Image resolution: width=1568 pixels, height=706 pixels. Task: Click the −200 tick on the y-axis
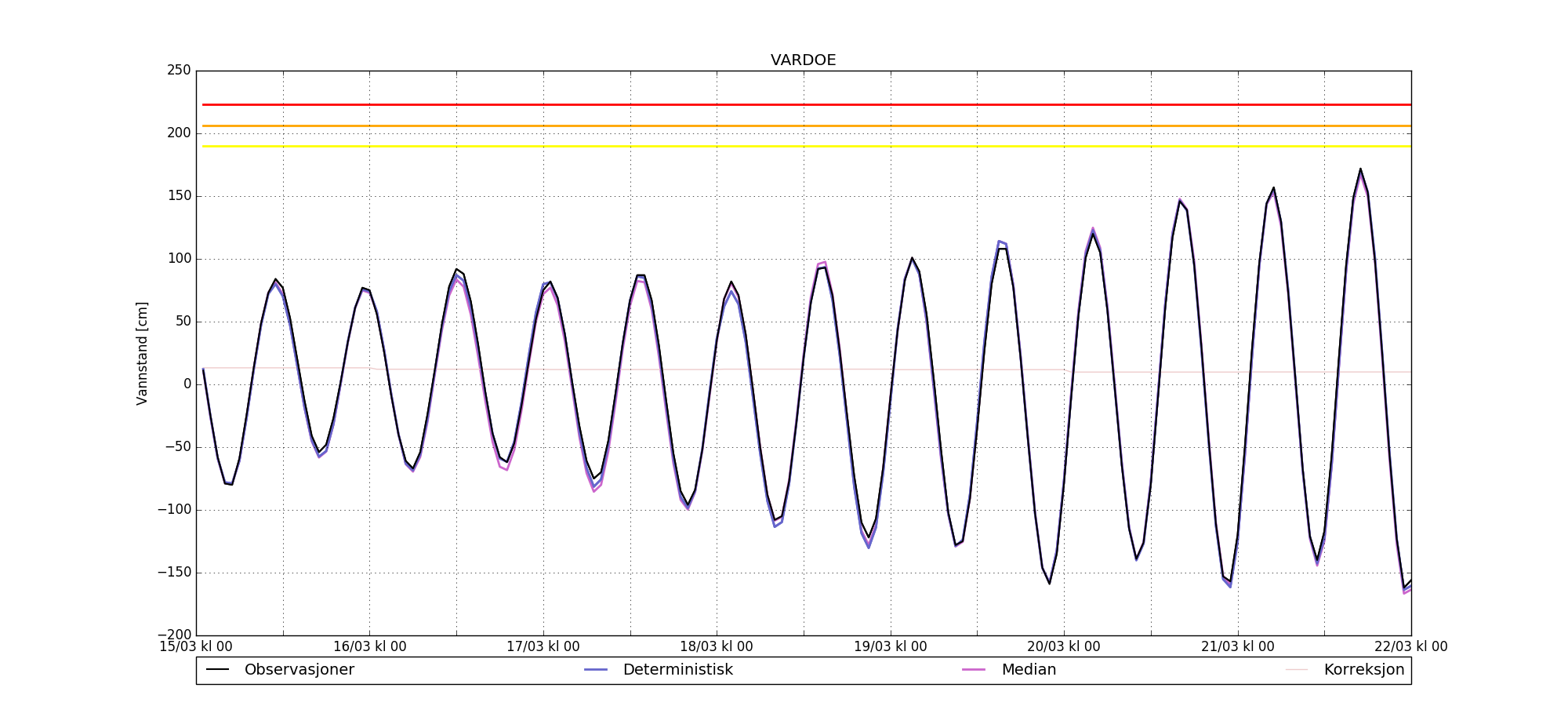pos(174,635)
